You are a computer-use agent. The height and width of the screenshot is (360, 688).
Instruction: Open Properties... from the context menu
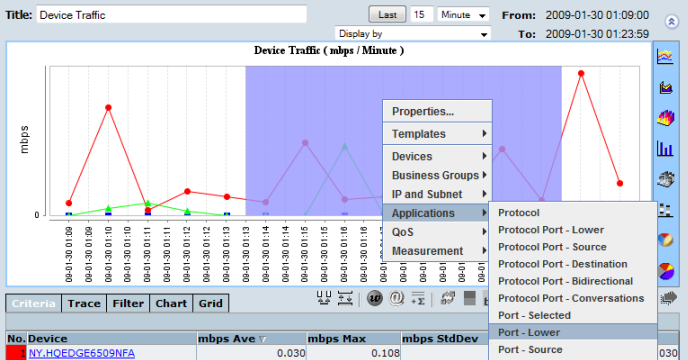click(x=437, y=112)
